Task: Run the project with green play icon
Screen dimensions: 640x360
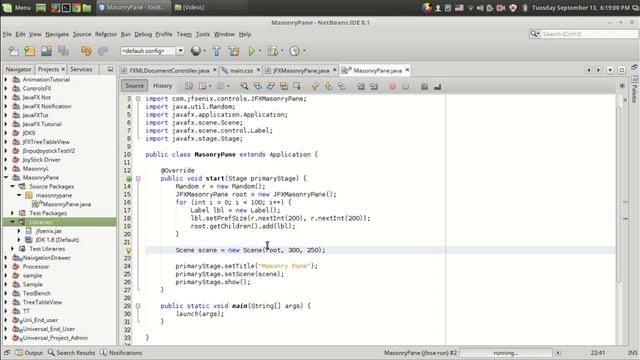Action: (251, 51)
